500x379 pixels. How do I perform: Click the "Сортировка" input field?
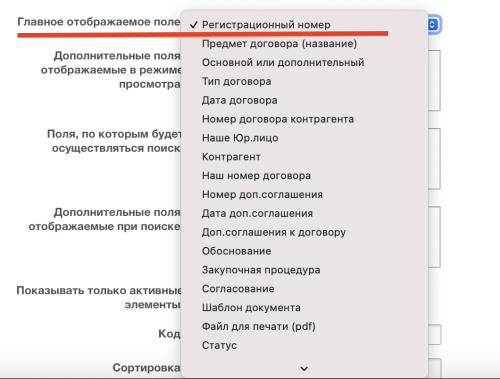tap(434, 368)
